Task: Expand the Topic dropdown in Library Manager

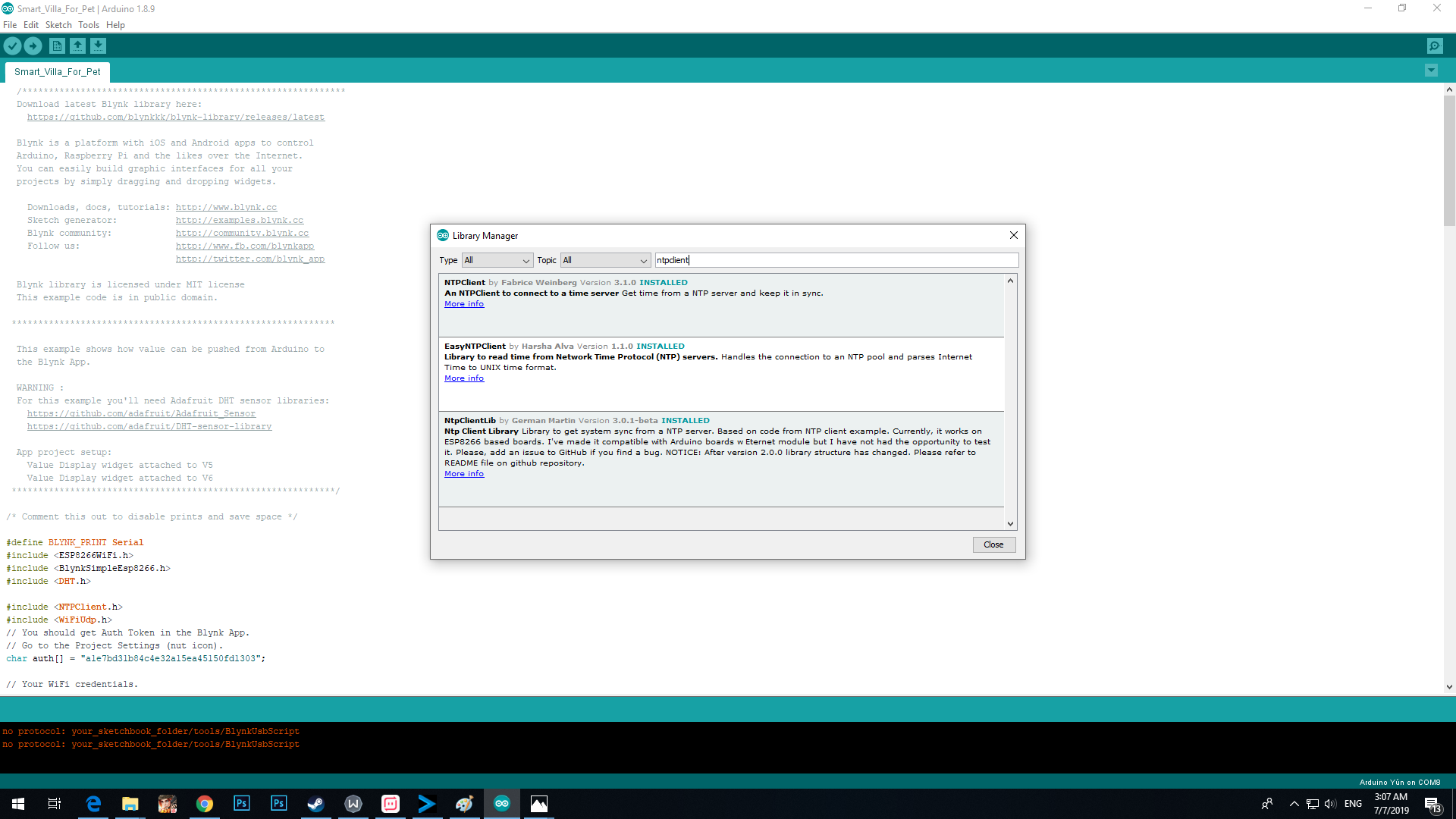Action: point(605,260)
